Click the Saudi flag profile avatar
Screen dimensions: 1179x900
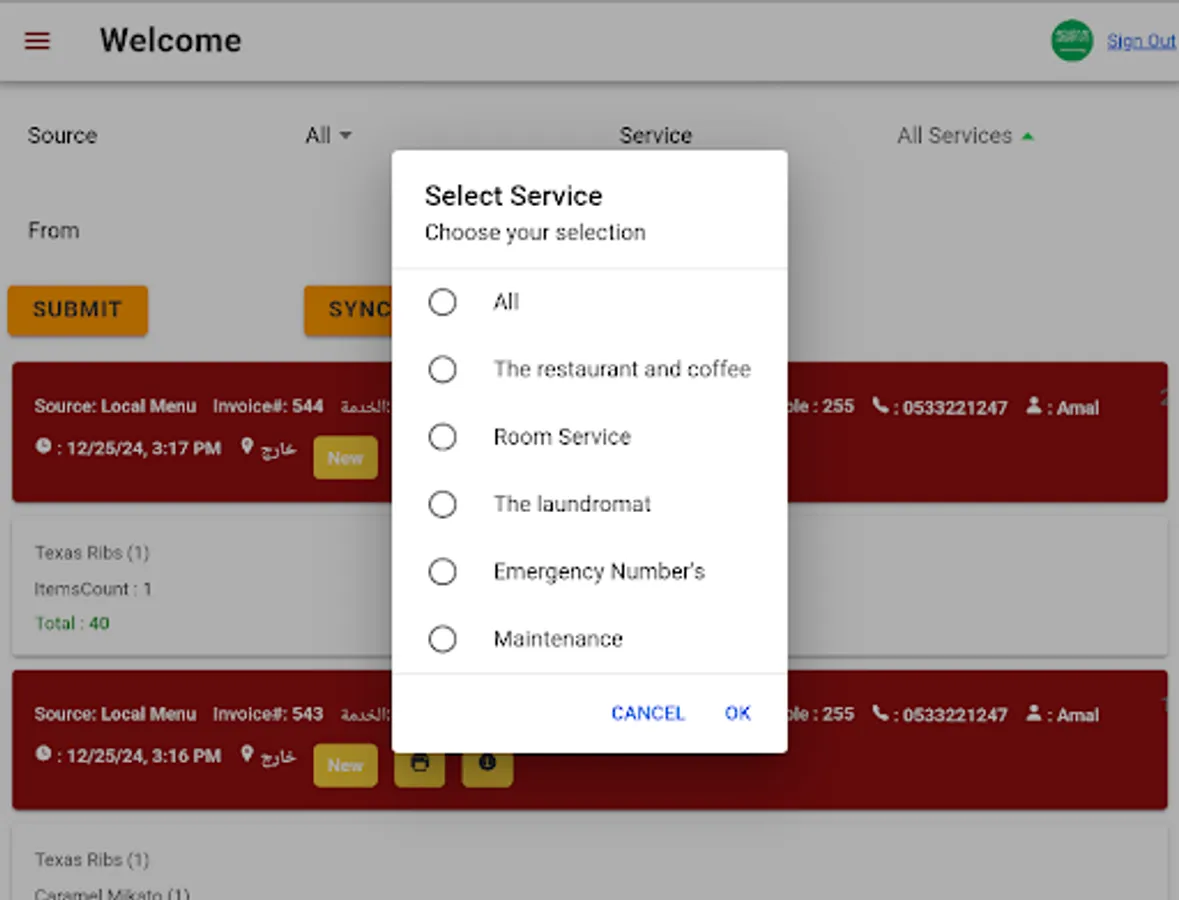click(x=1071, y=41)
